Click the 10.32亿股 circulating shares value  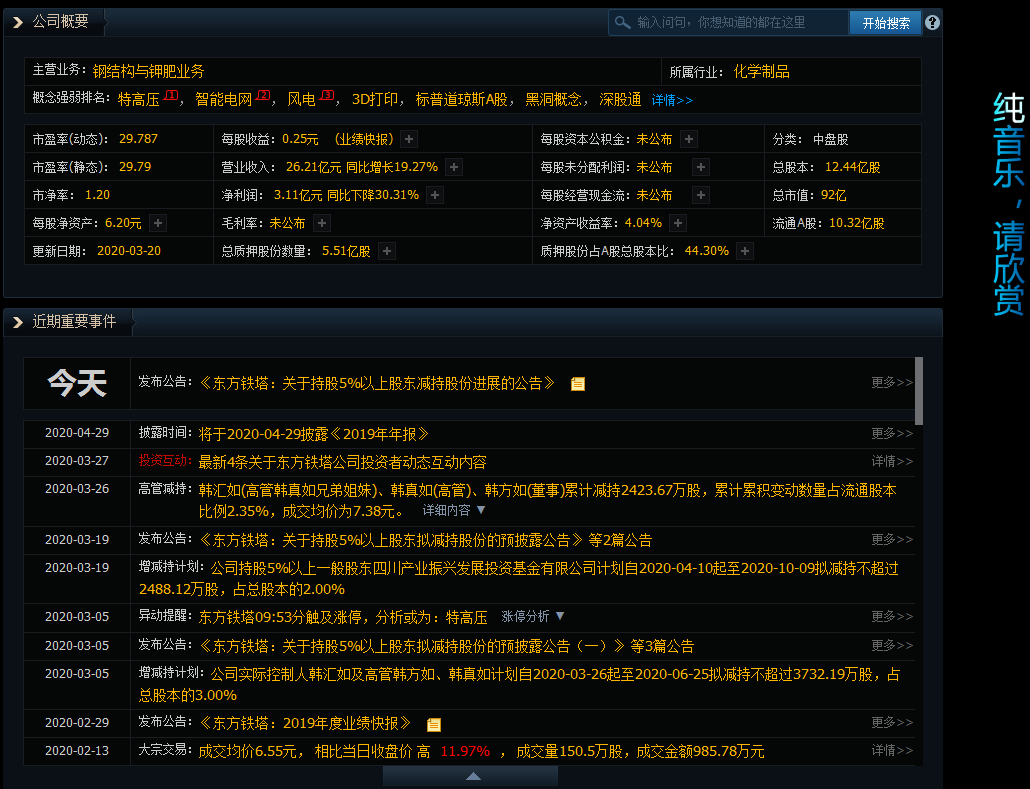click(857, 223)
